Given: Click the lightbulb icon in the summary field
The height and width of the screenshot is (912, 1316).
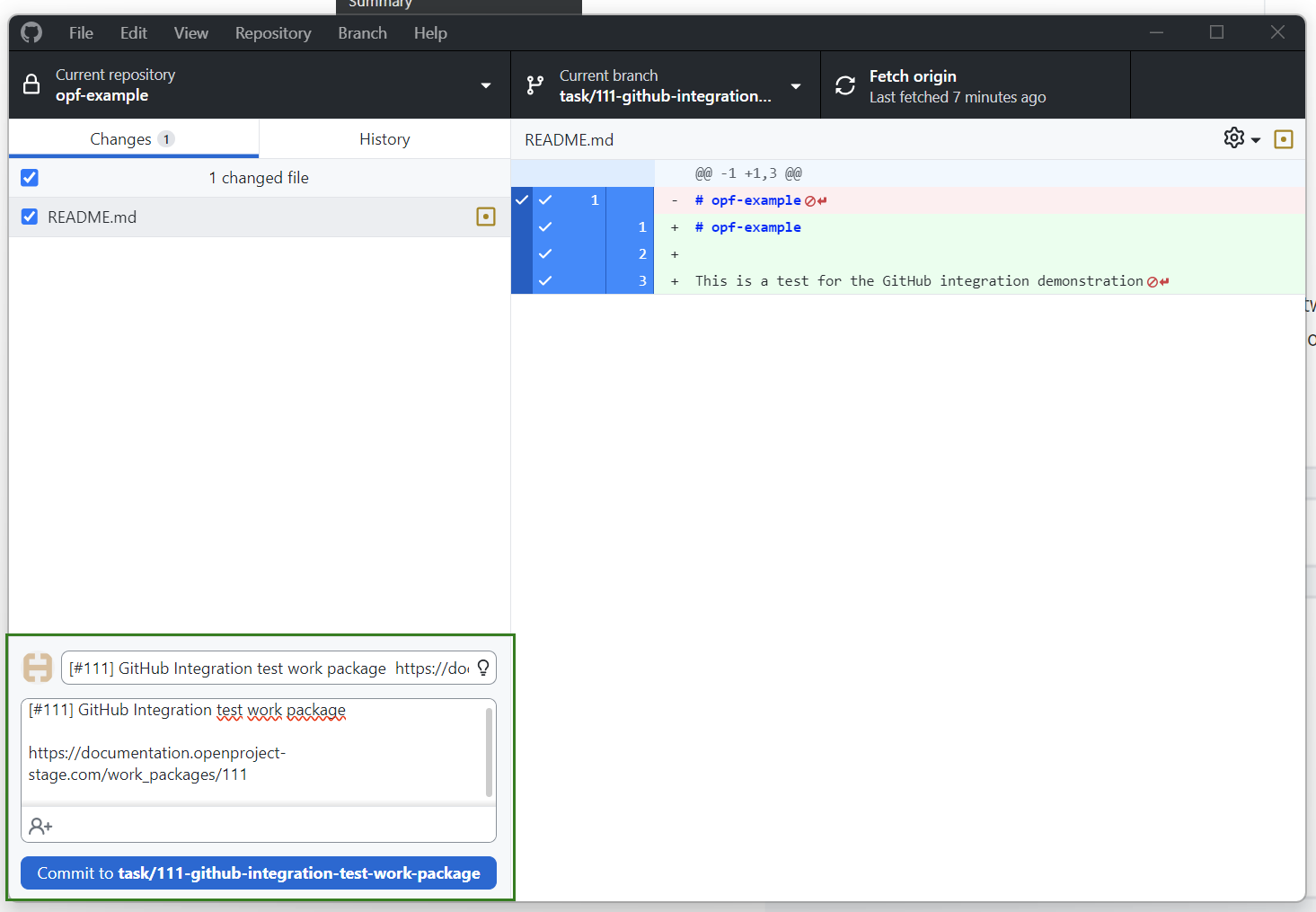Looking at the screenshot, I should (482, 668).
